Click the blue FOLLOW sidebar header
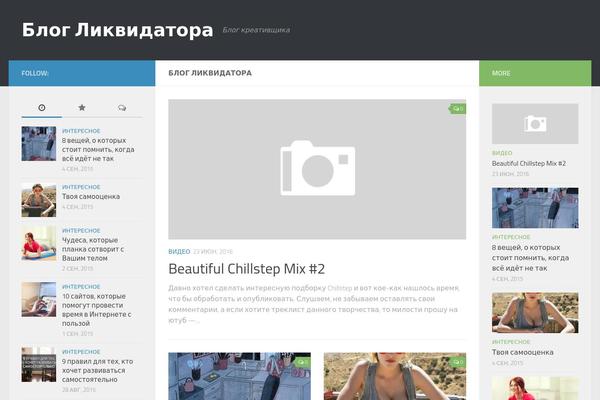The height and width of the screenshot is (400, 600). click(x=82, y=73)
